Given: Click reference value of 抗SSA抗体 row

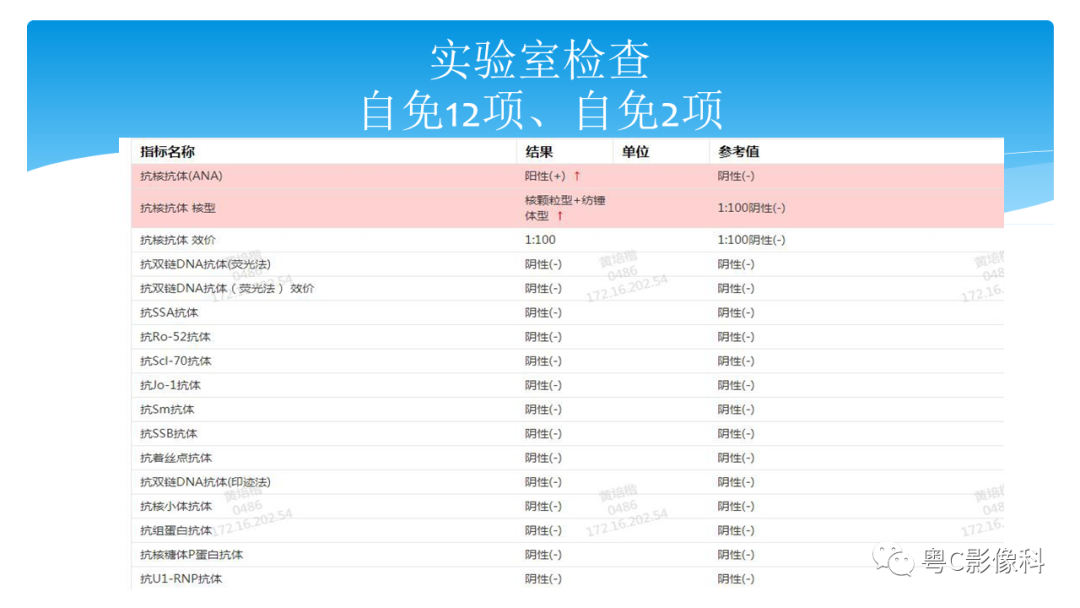Looking at the screenshot, I should (736, 313).
